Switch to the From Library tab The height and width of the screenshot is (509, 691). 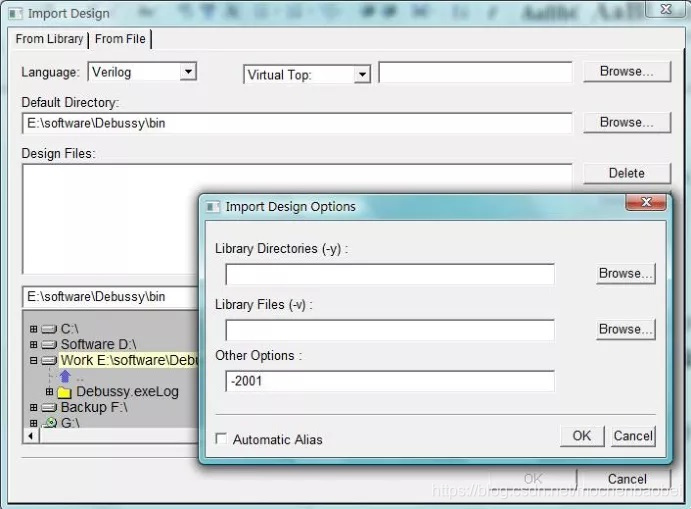(x=49, y=39)
